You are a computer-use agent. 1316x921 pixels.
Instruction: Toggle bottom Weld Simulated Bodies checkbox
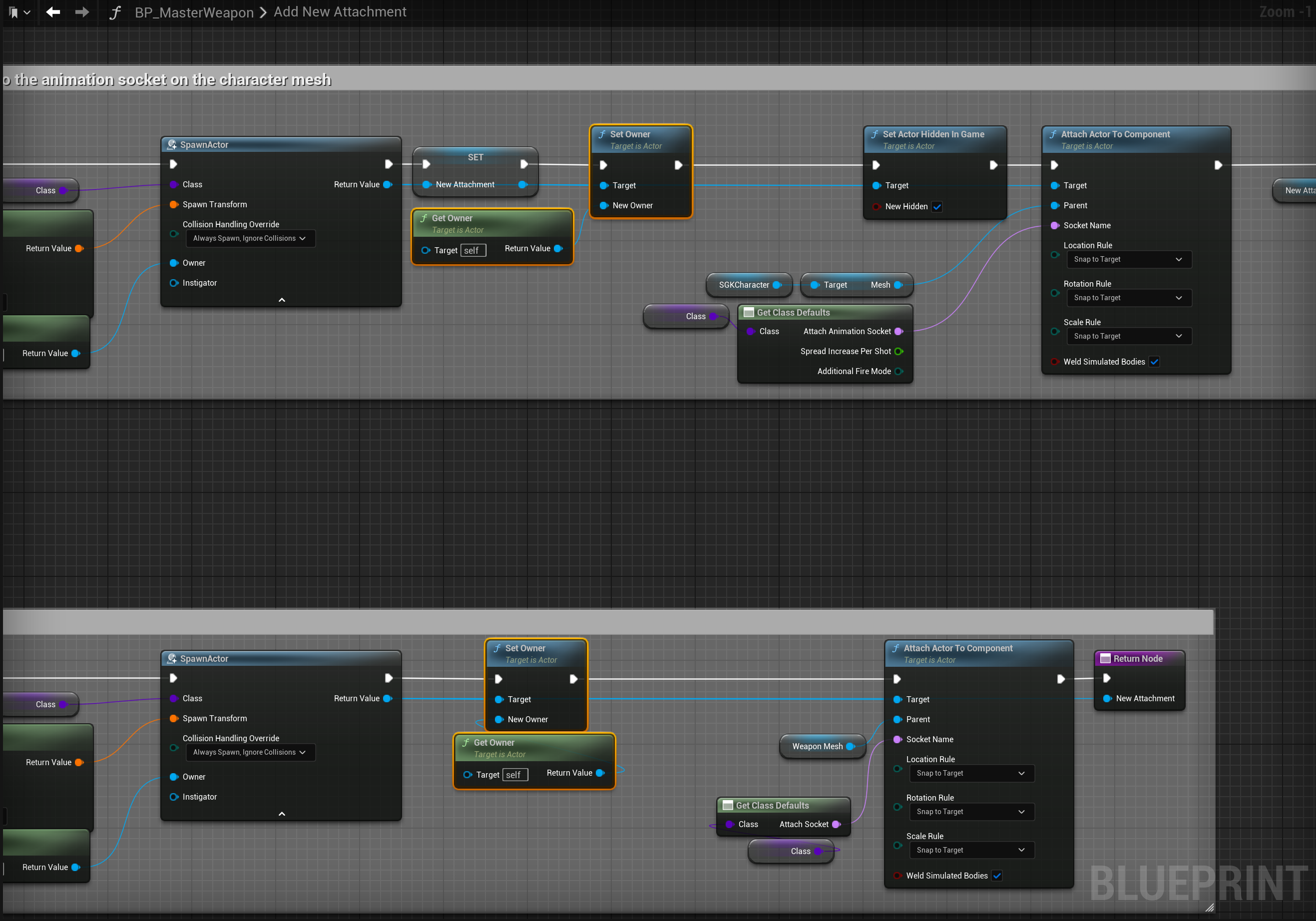tap(997, 876)
